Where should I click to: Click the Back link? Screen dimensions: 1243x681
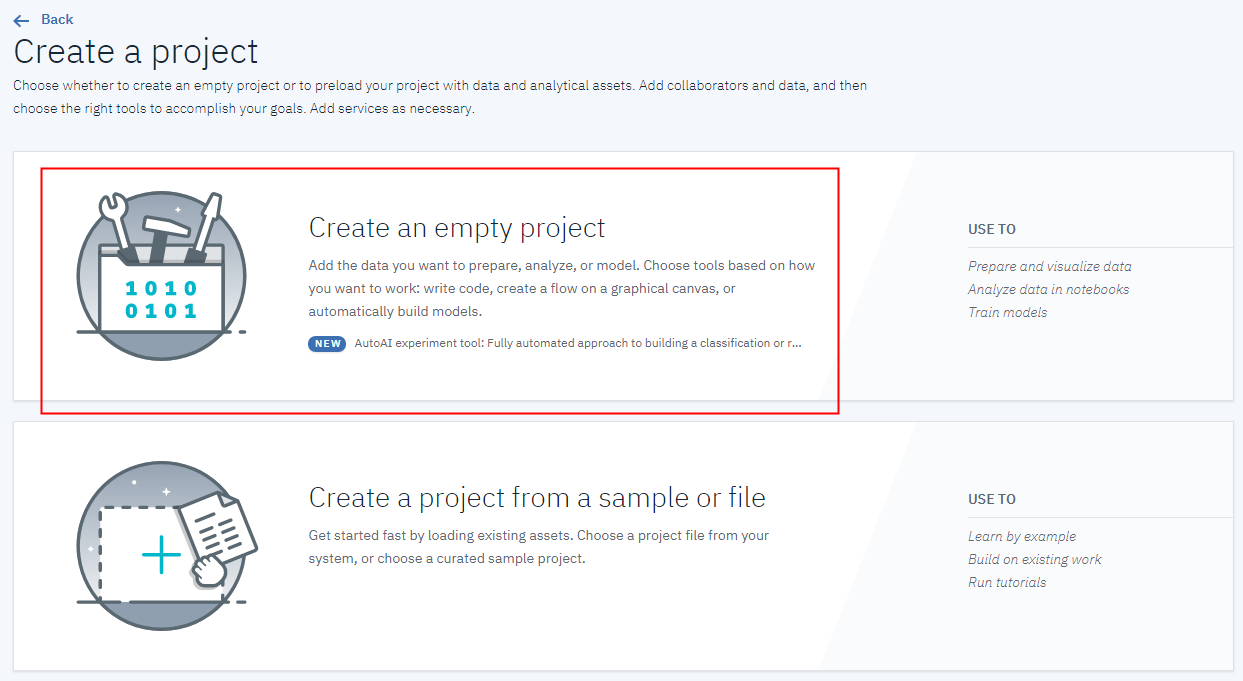click(55, 18)
